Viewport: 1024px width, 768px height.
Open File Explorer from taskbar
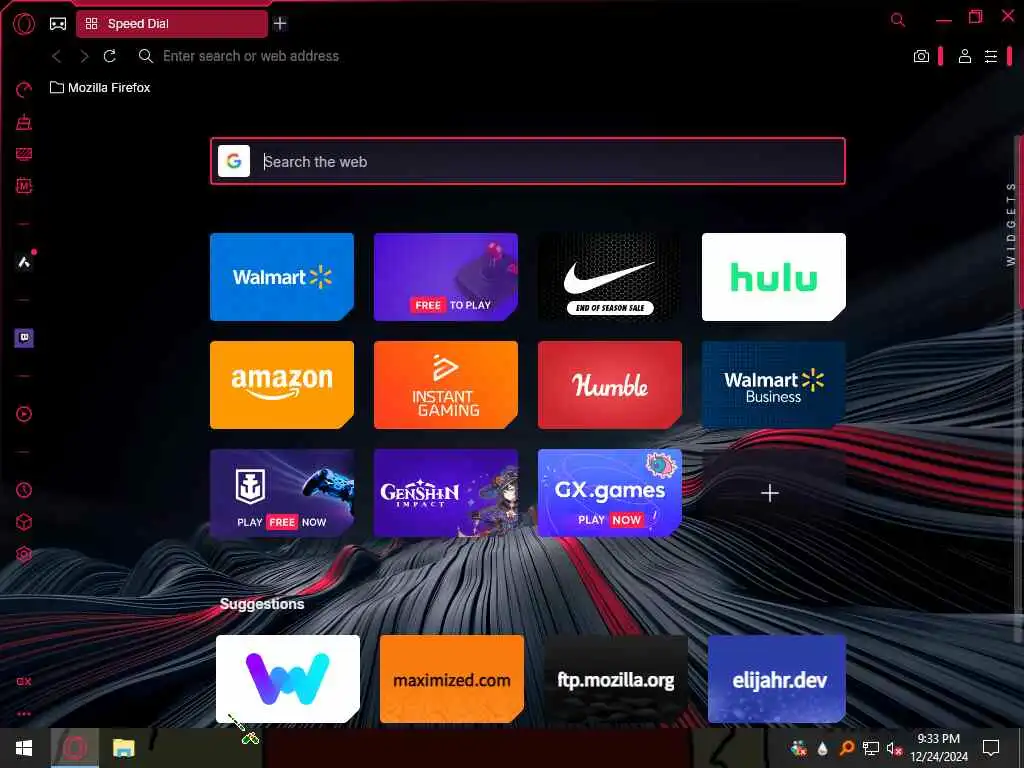click(123, 748)
